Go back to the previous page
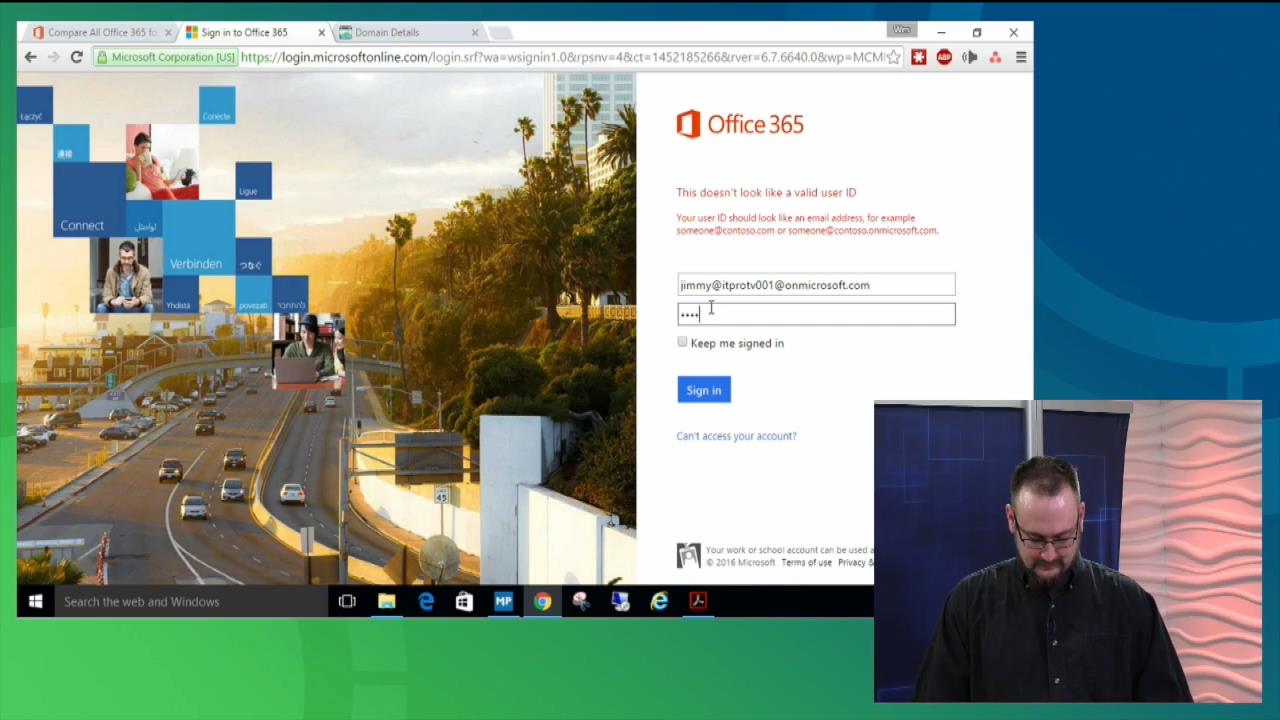Screen dimensions: 1280x720 tap(30, 57)
